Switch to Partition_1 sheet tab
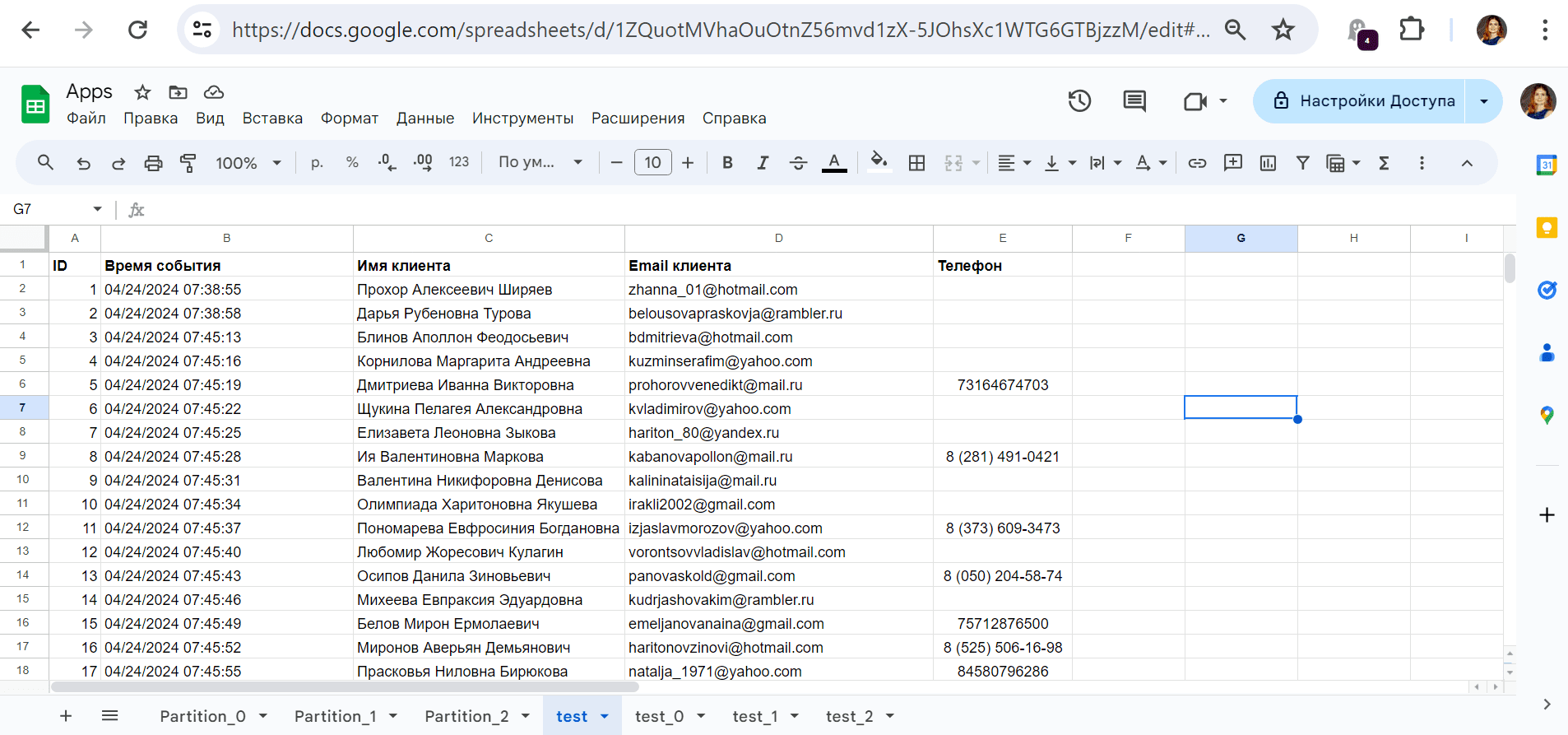The width and height of the screenshot is (1568, 735). [x=335, y=716]
